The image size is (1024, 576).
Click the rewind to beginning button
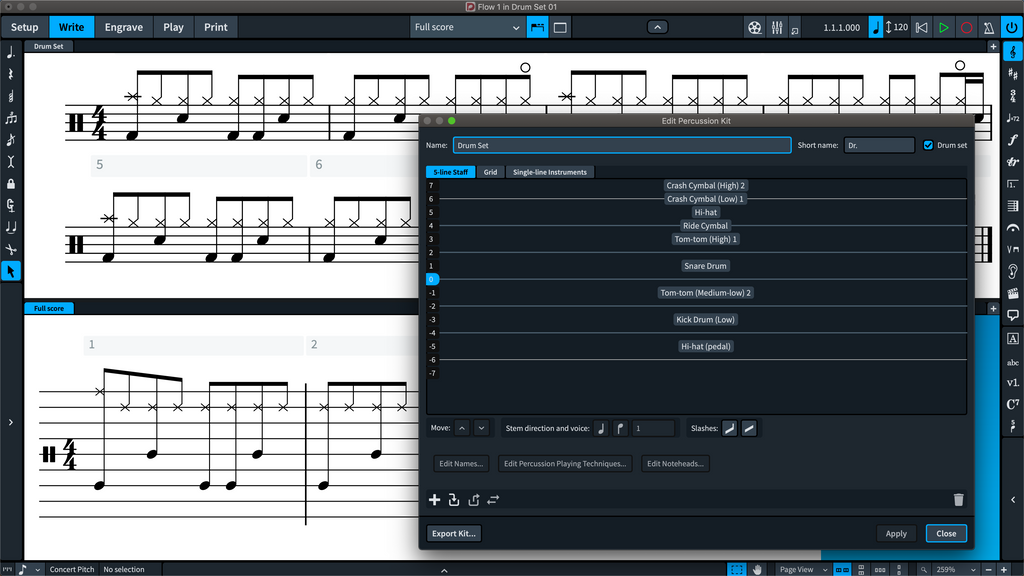(x=921, y=27)
